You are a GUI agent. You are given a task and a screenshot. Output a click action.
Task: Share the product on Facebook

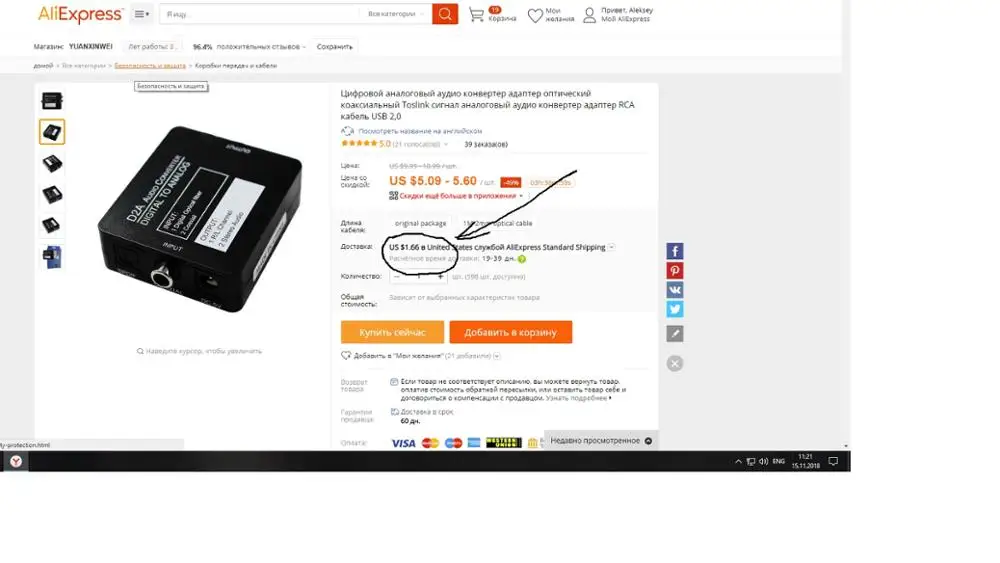coord(675,251)
